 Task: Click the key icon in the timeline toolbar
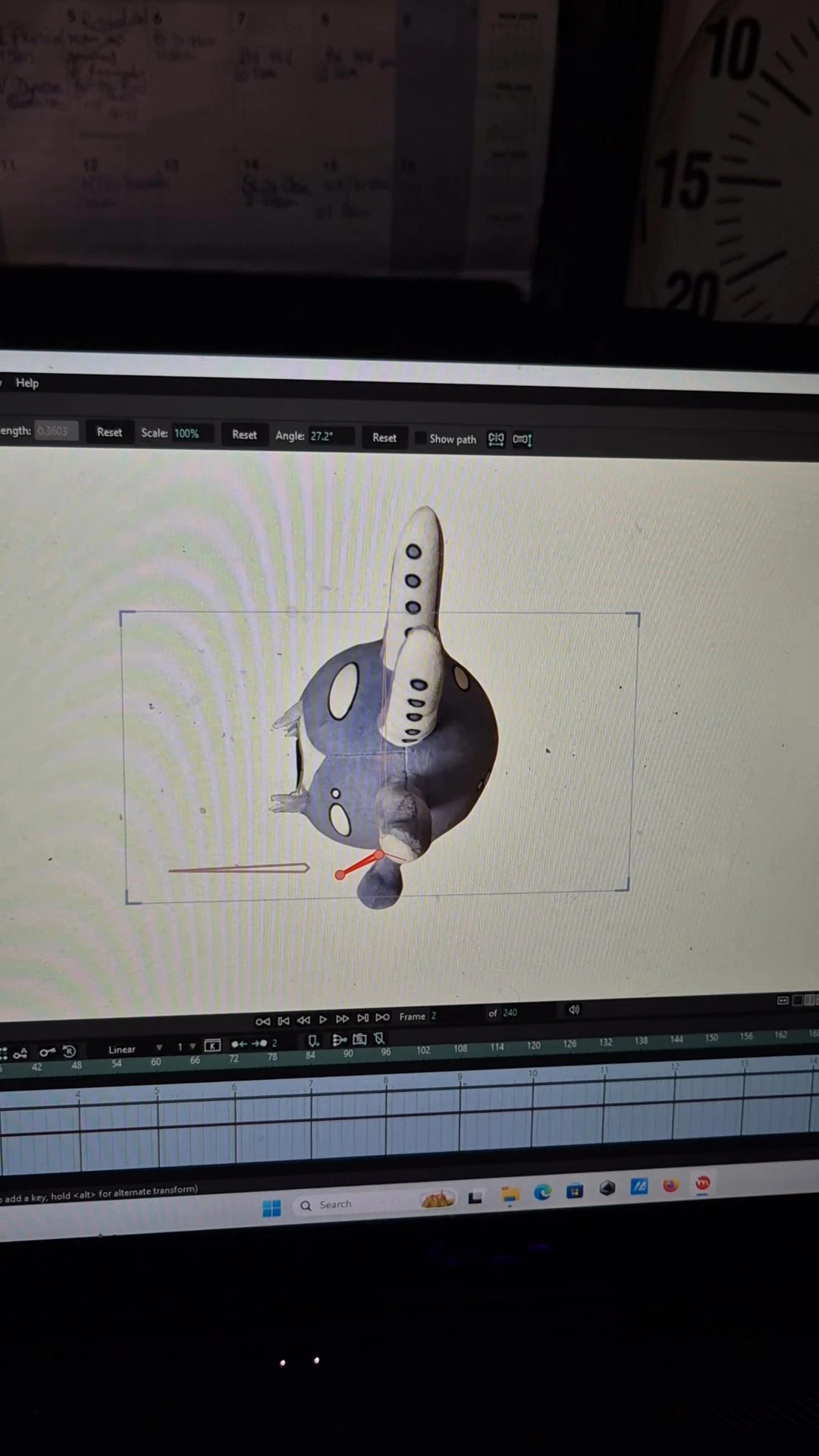point(47,1052)
